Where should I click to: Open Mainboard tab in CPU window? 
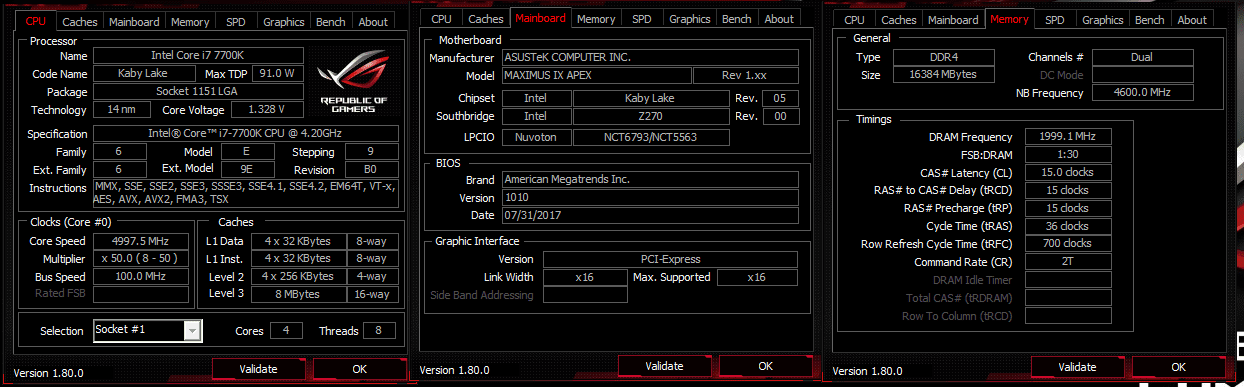134,21
